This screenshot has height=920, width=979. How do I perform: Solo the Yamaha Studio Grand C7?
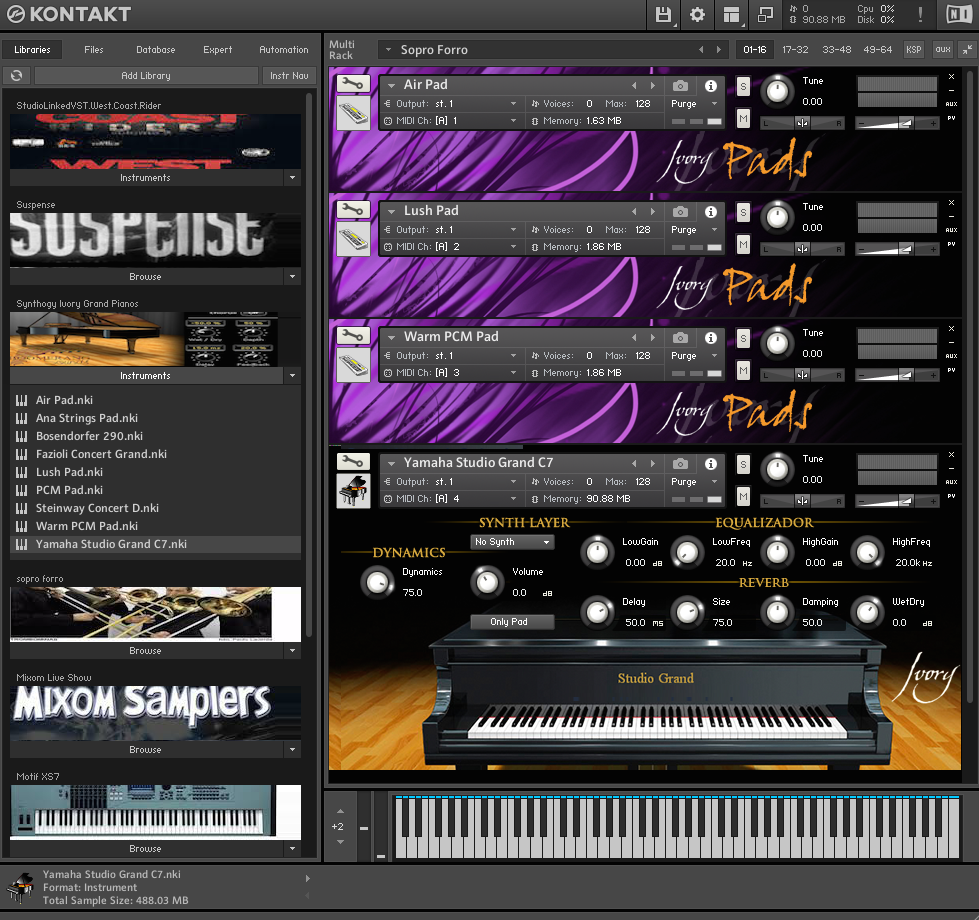[743, 464]
